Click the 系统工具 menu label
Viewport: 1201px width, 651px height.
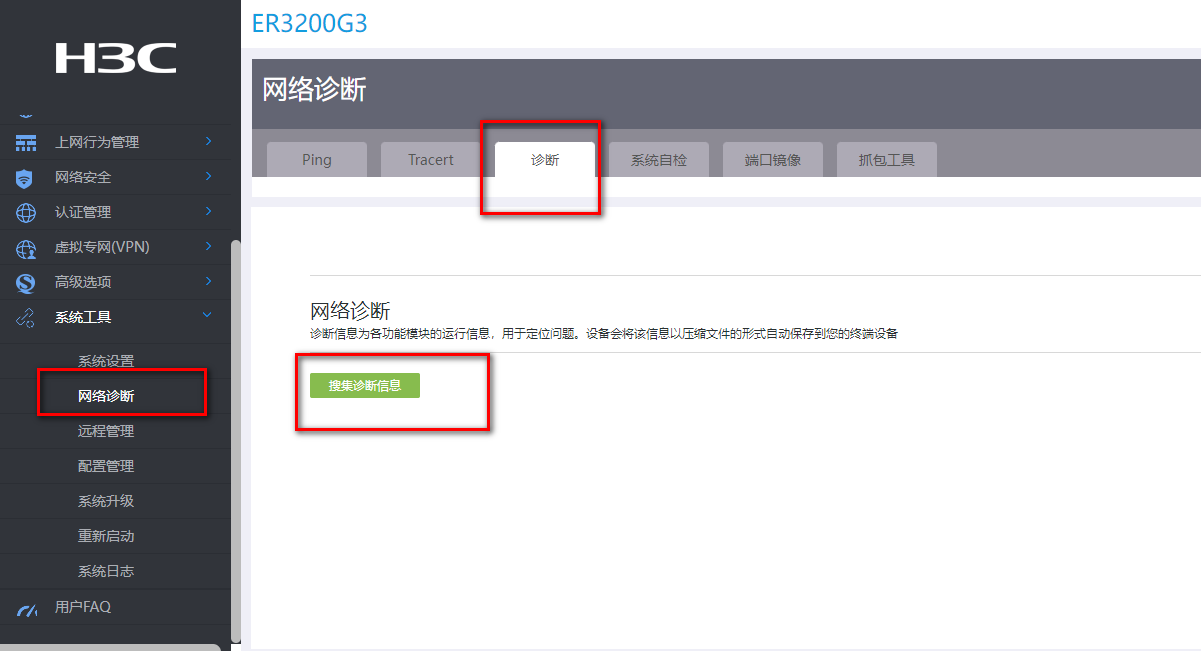pyautogui.click(x=83, y=317)
